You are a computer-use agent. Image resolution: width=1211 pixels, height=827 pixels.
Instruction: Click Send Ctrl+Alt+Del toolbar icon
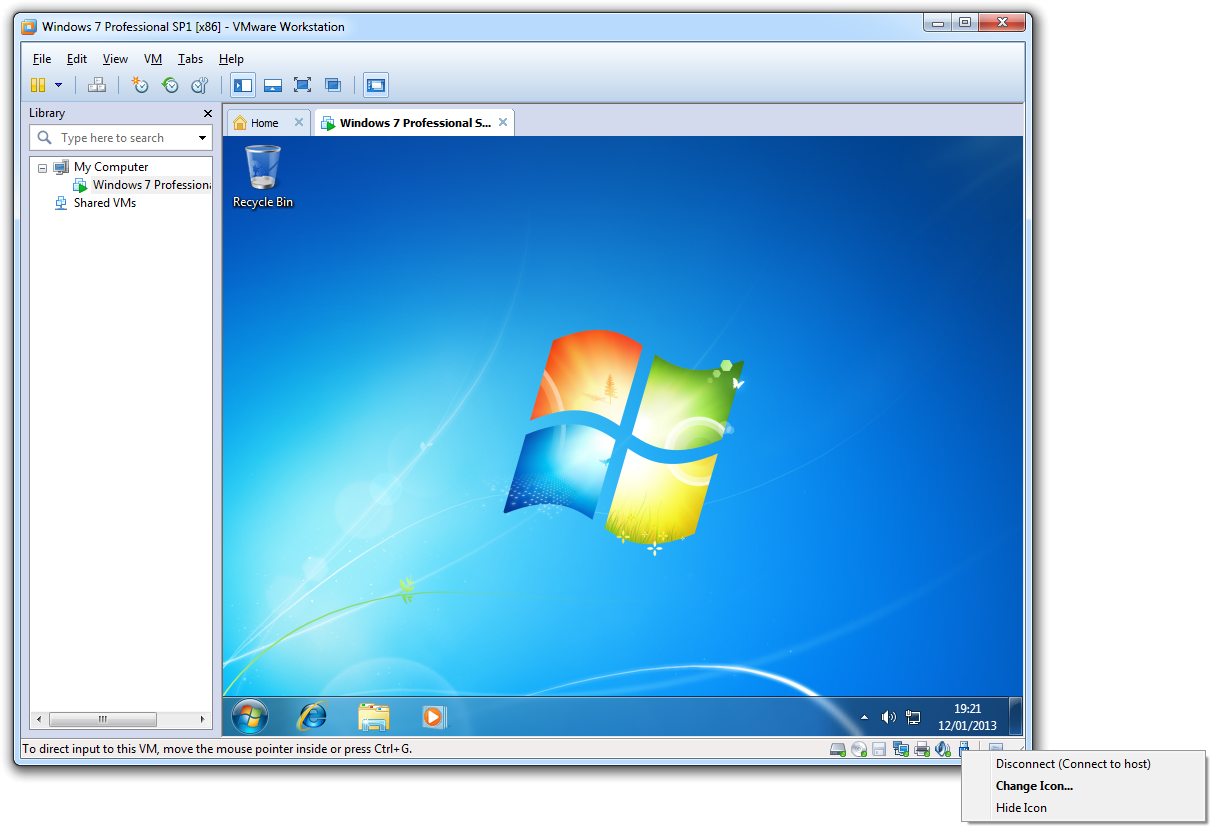click(97, 86)
